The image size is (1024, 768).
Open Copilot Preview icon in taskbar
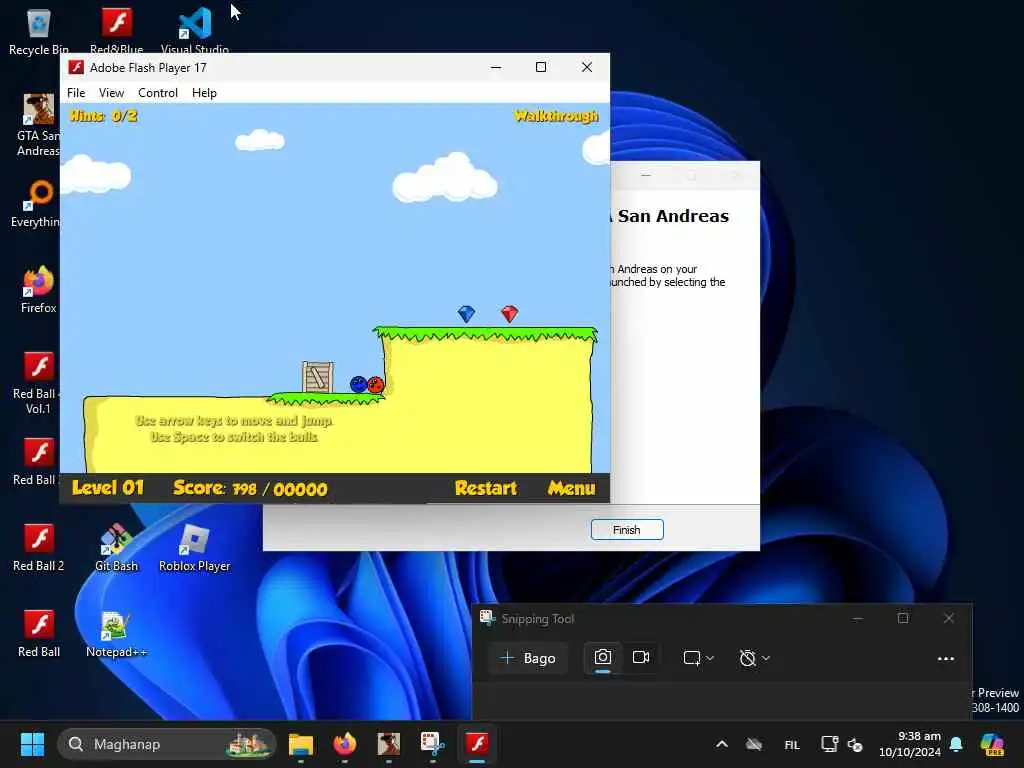pyautogui.click(x=992, y=744)
